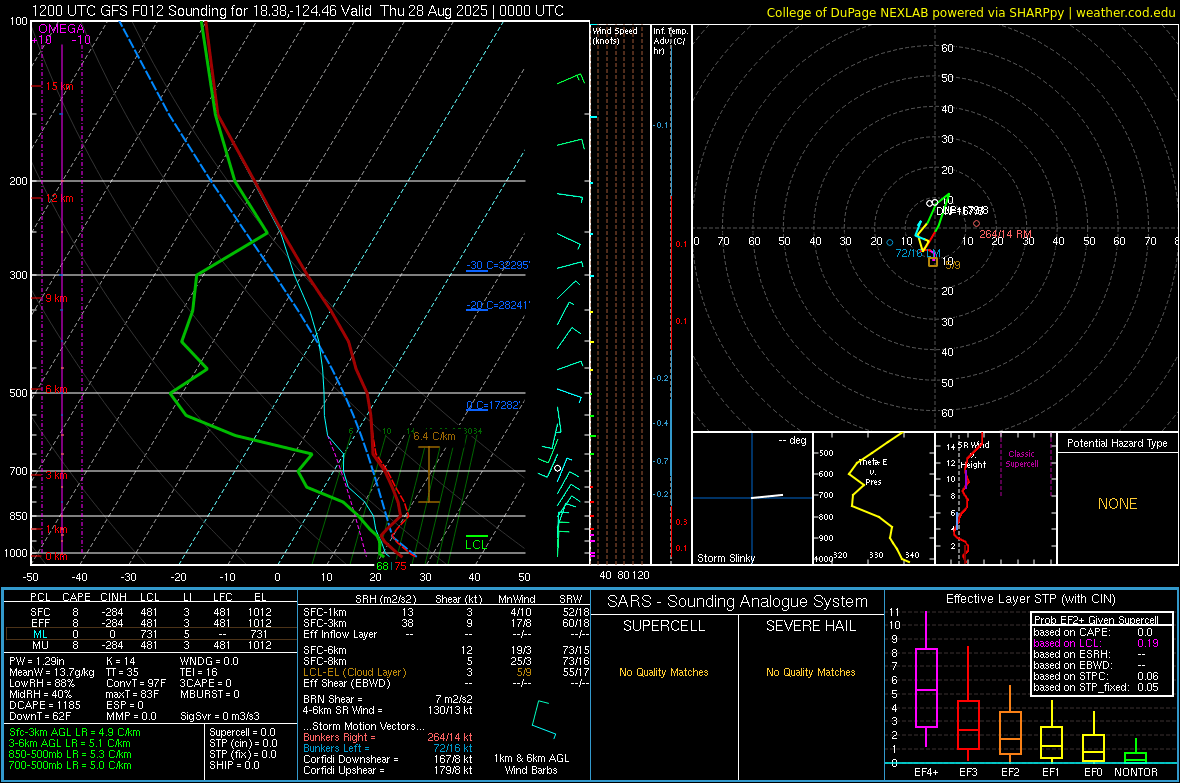Click the orange 'LCL-EL (Cloud Layer)' row

coord(446,672)
